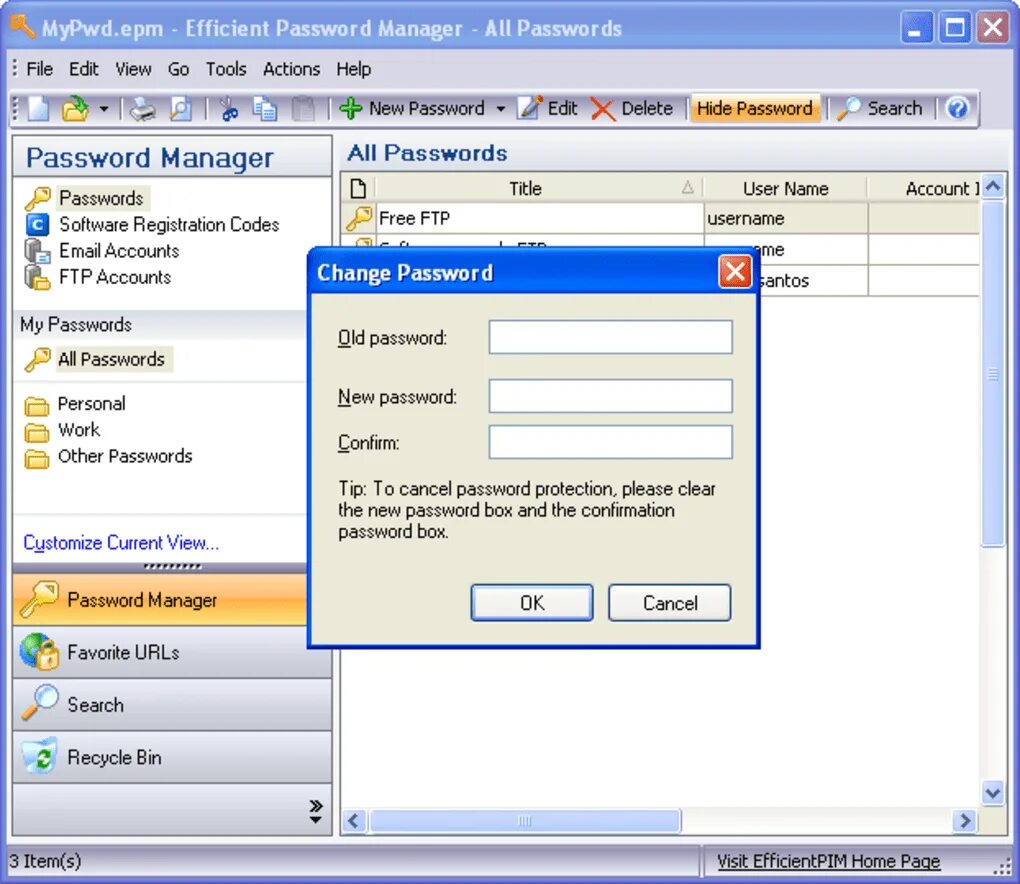The image size is (1020, 884).
Task: Click the Account column header
Action: pyautogui.click(x=923, y=189)
